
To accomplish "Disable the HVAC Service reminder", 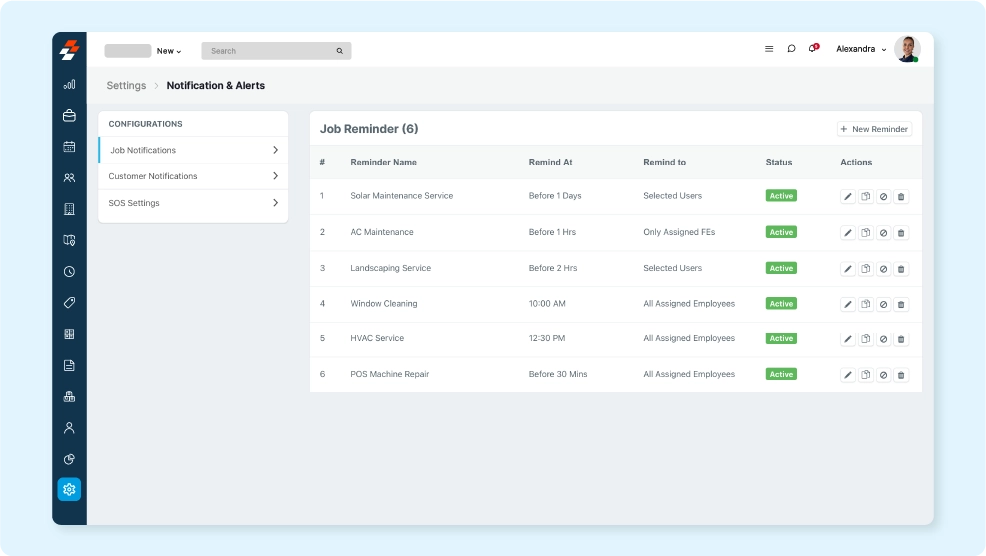I will (883, 339).
